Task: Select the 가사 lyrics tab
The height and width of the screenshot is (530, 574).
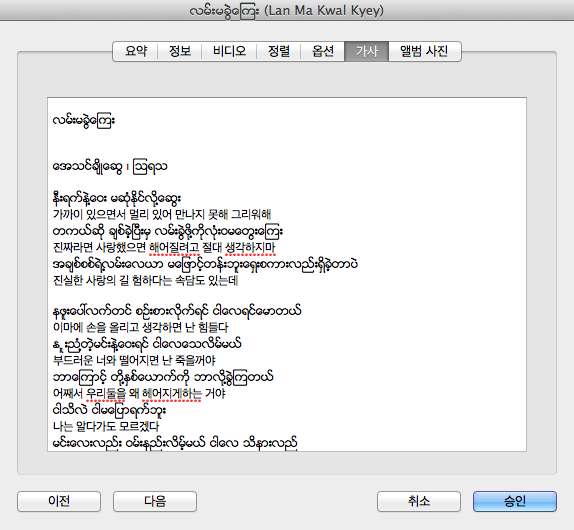Action: click(366, 51)
